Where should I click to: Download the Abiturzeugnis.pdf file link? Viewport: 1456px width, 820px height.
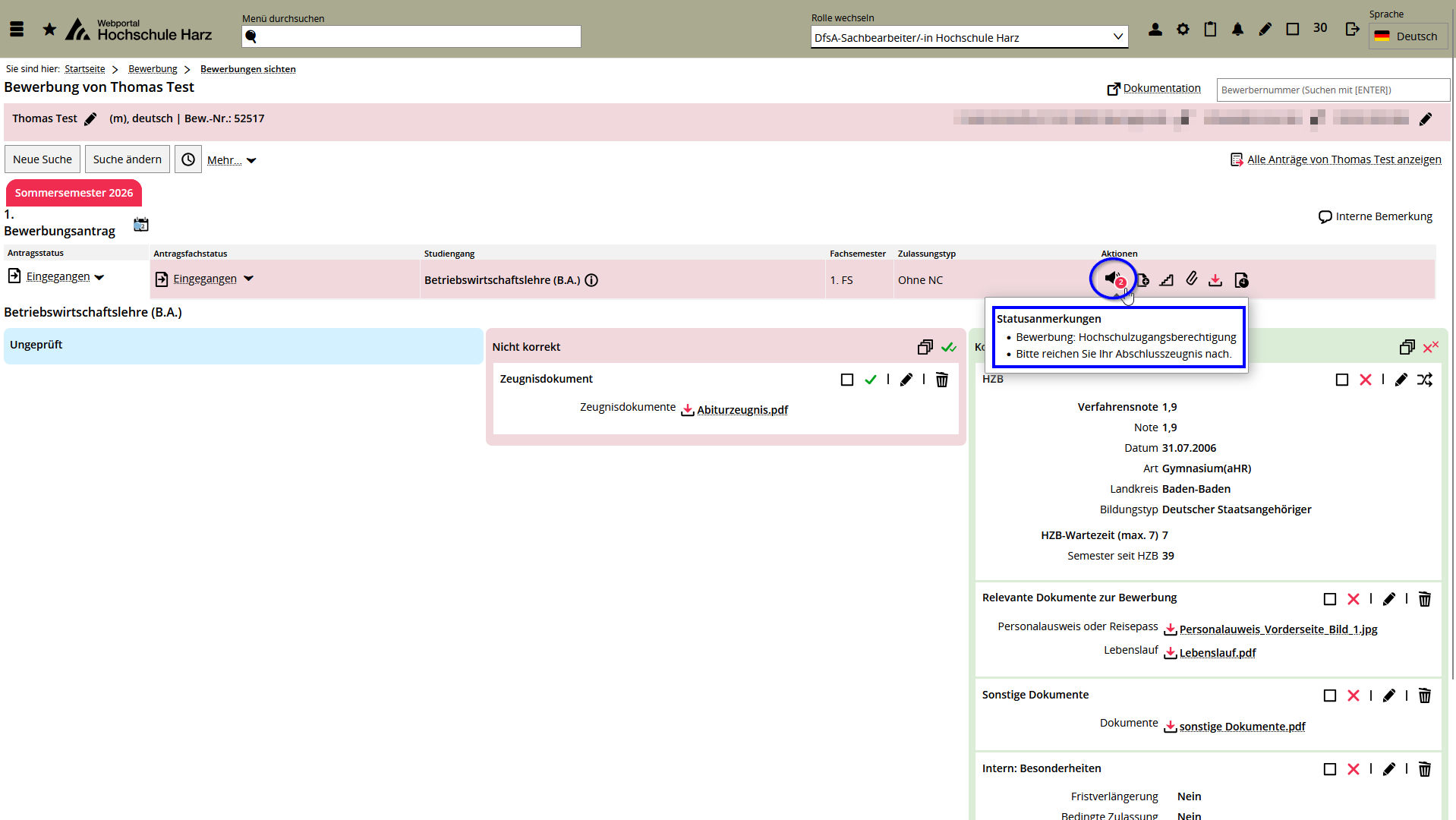tap(742, 410)
